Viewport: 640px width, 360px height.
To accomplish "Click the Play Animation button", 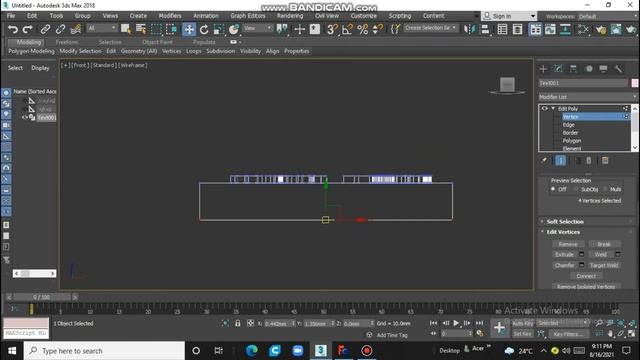I will click(456, 323).
